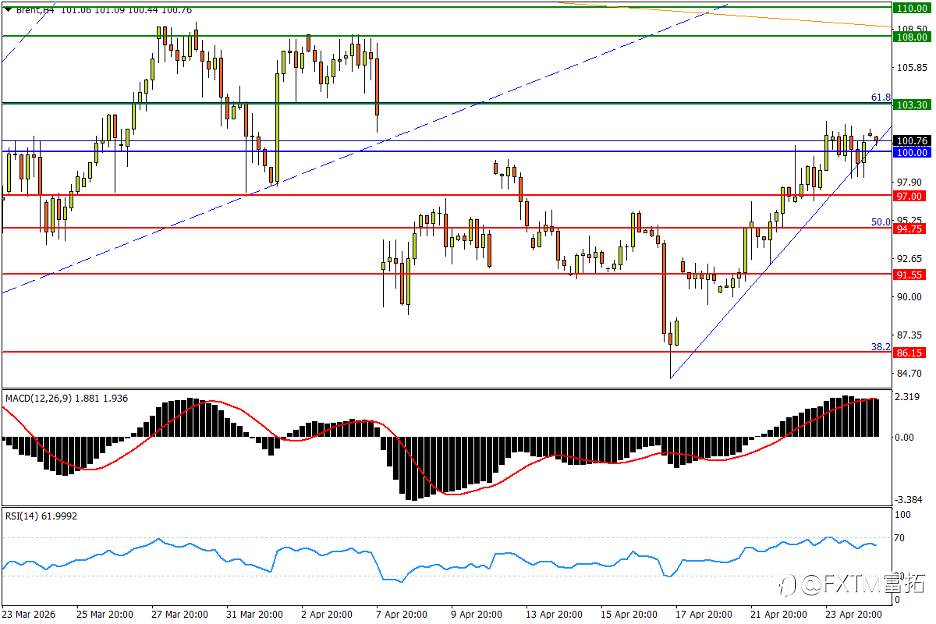Click the 23 Apr 20:00 time label
The image size is (936, 624).
(854, 614)
